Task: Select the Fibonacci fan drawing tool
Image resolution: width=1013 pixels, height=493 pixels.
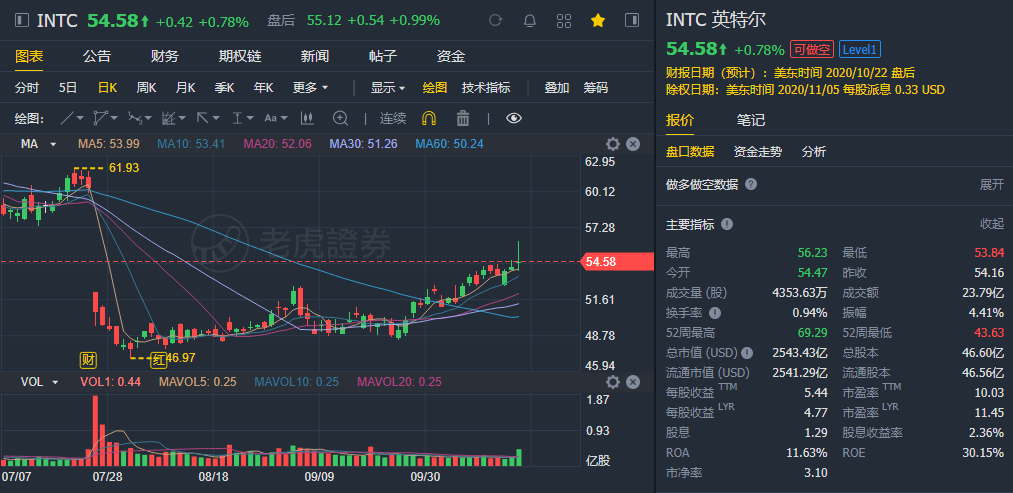Action: click(x=169, y=118)
